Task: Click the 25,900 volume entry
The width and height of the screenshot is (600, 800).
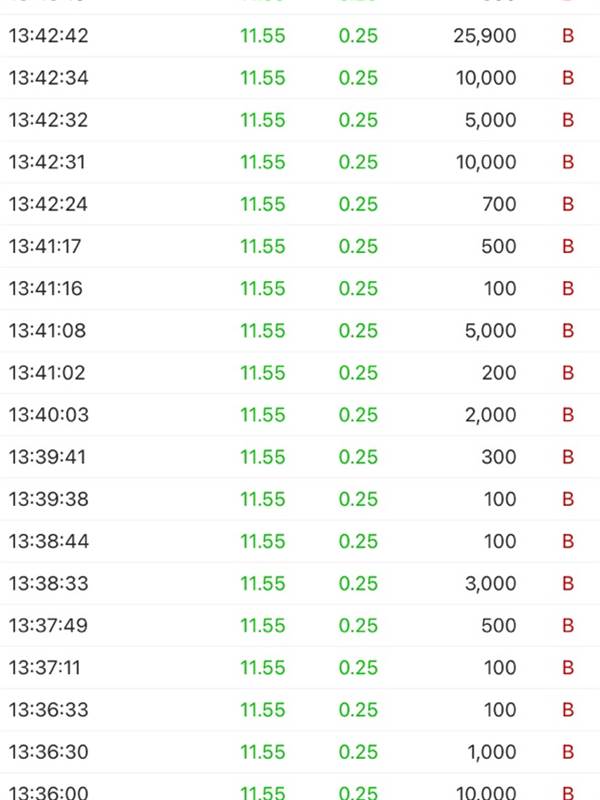Action: pos(485,36)
